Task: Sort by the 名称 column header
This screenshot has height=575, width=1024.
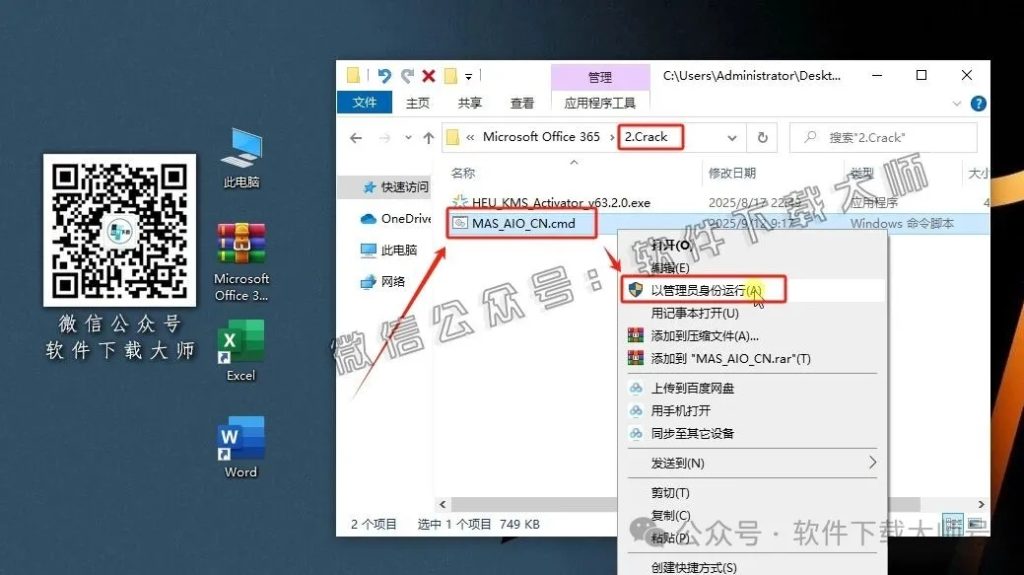Action: (463, 173)
